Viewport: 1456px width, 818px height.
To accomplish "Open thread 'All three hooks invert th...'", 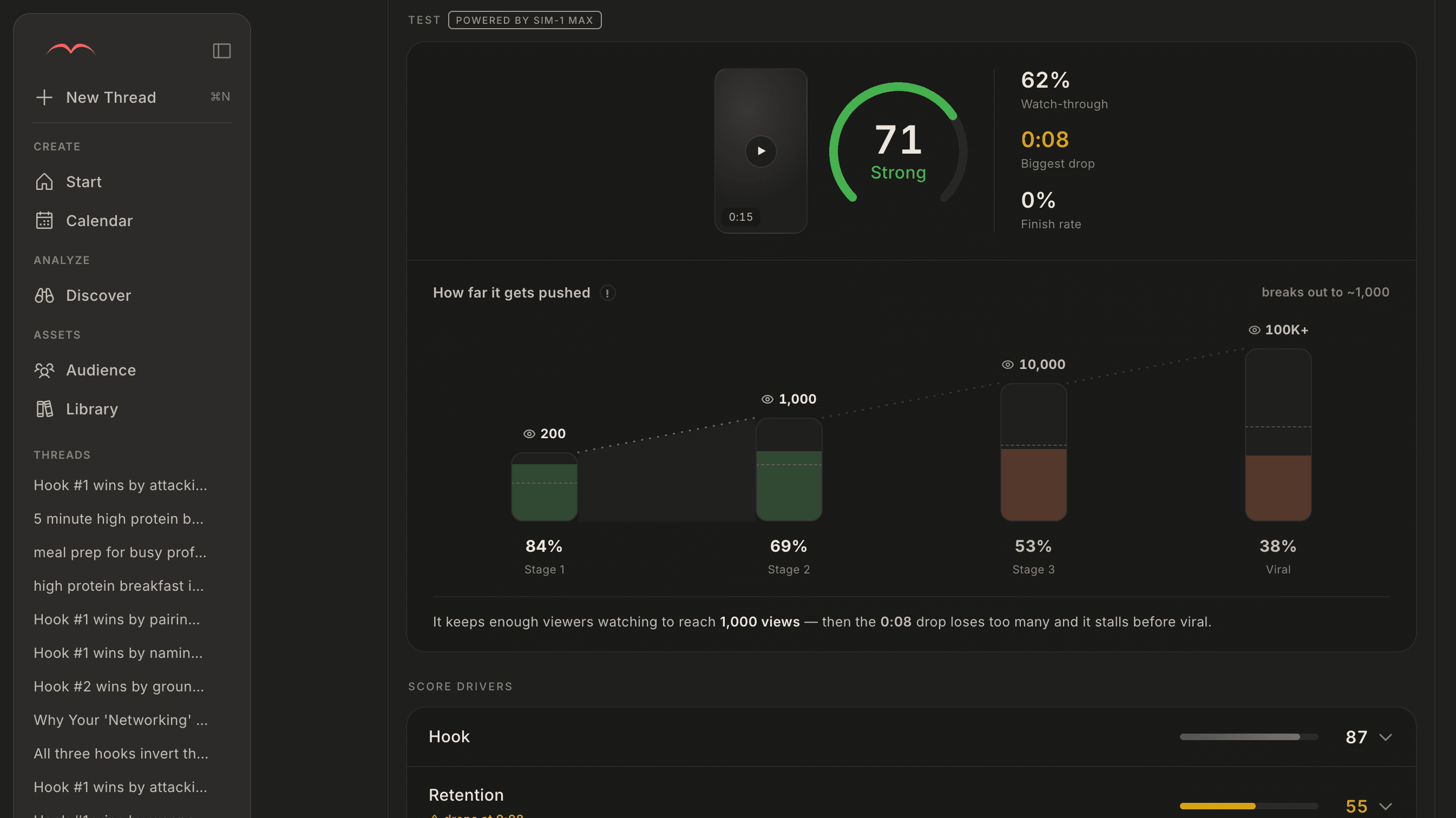I will click(121, 753).
